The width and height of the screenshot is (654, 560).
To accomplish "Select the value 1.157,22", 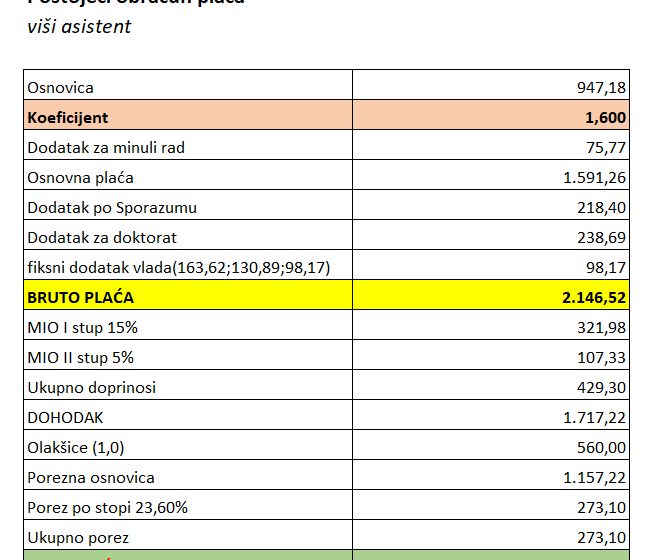I will (595, 478).
